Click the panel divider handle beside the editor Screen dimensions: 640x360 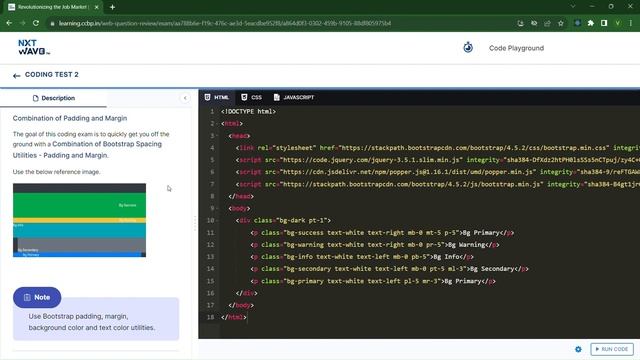click(195, 223)
